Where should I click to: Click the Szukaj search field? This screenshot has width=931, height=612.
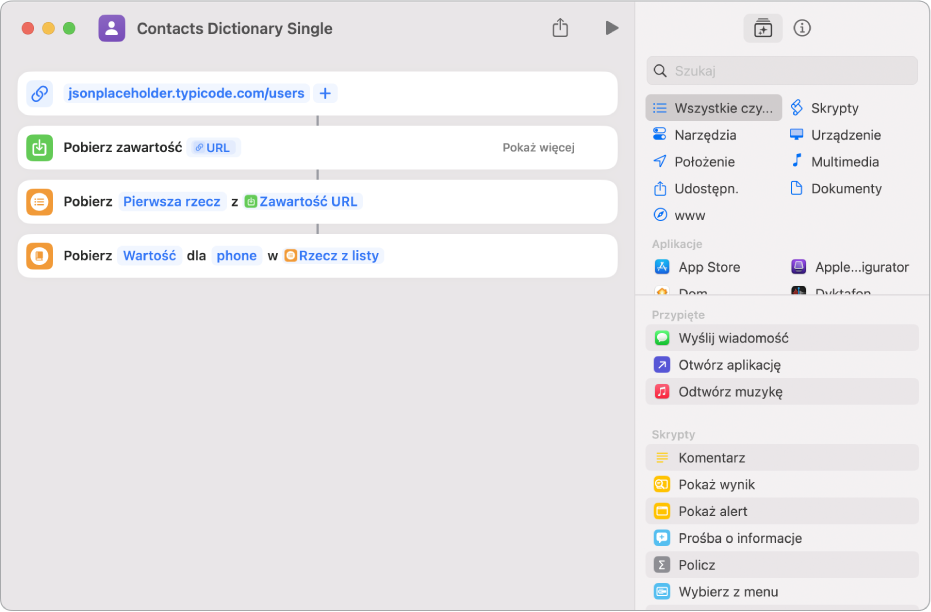click(790, 71)
